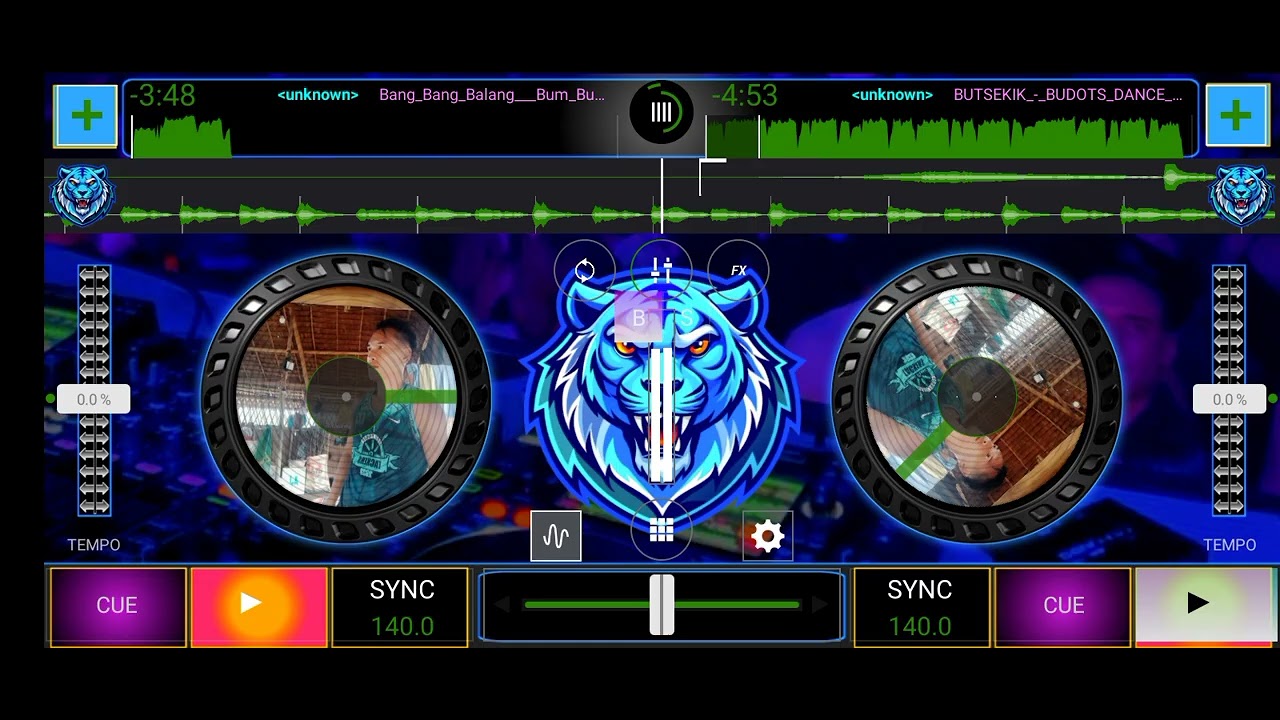Click the left deck <unknown> artist label
Screen dimensions: 1280x720
click(x=318, y=95)
